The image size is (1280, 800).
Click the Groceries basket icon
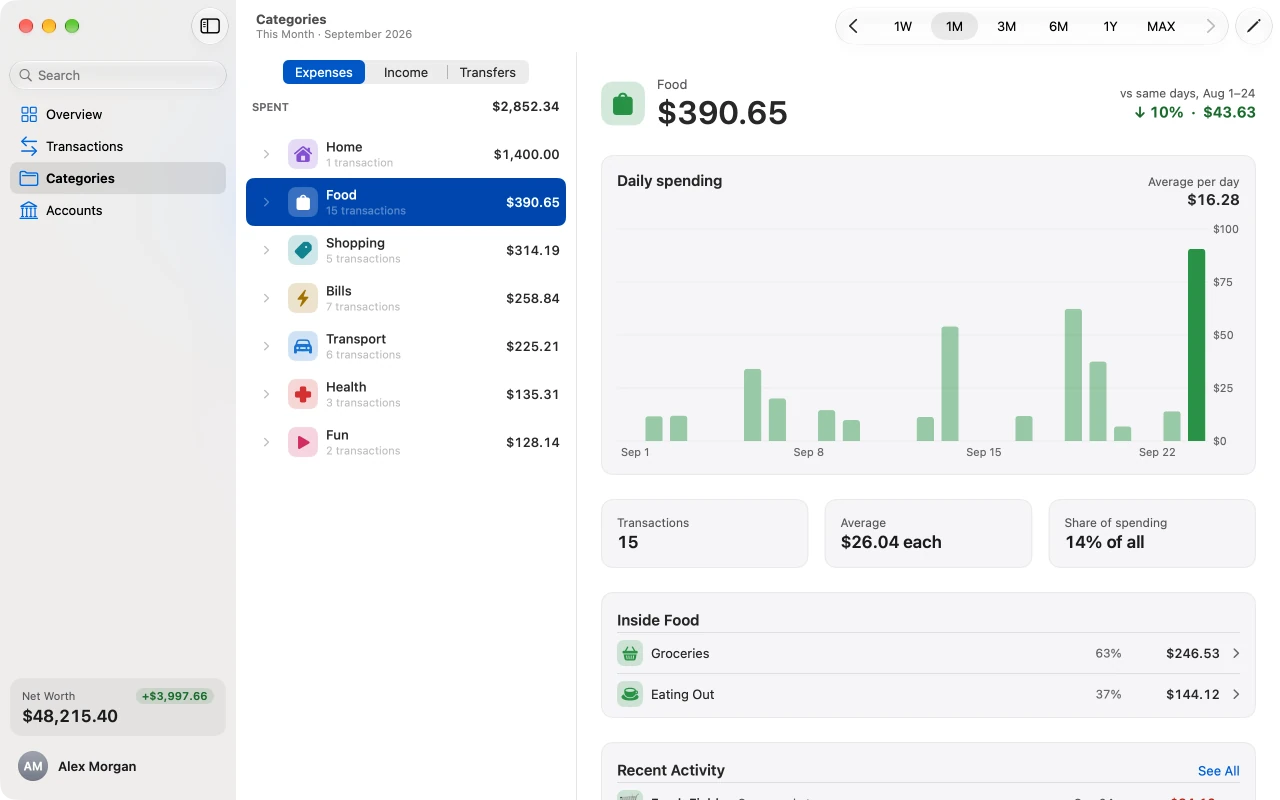pos(630,653)
